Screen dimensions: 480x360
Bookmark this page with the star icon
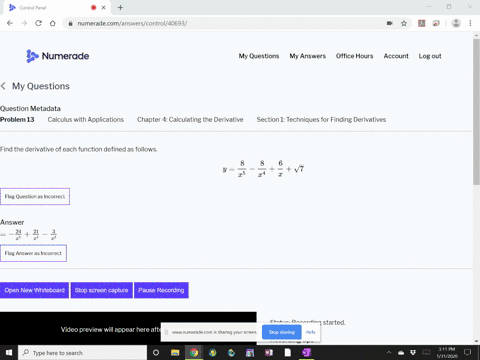(x=404, y=23)
